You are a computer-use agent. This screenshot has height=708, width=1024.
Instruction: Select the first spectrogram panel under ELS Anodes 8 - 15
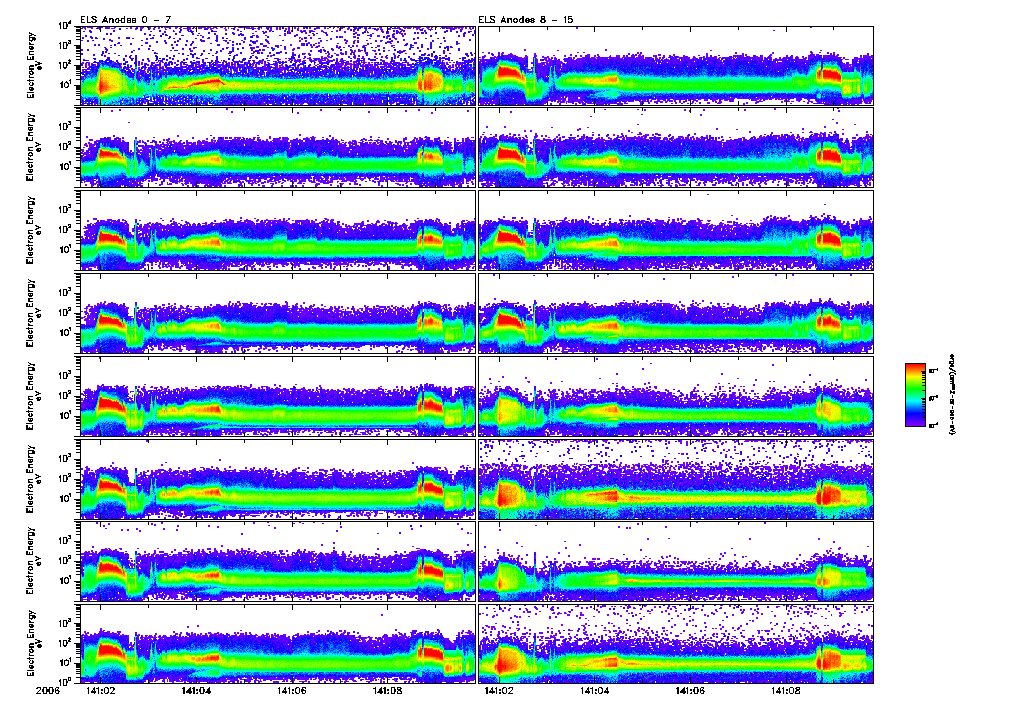coord(676,65)
